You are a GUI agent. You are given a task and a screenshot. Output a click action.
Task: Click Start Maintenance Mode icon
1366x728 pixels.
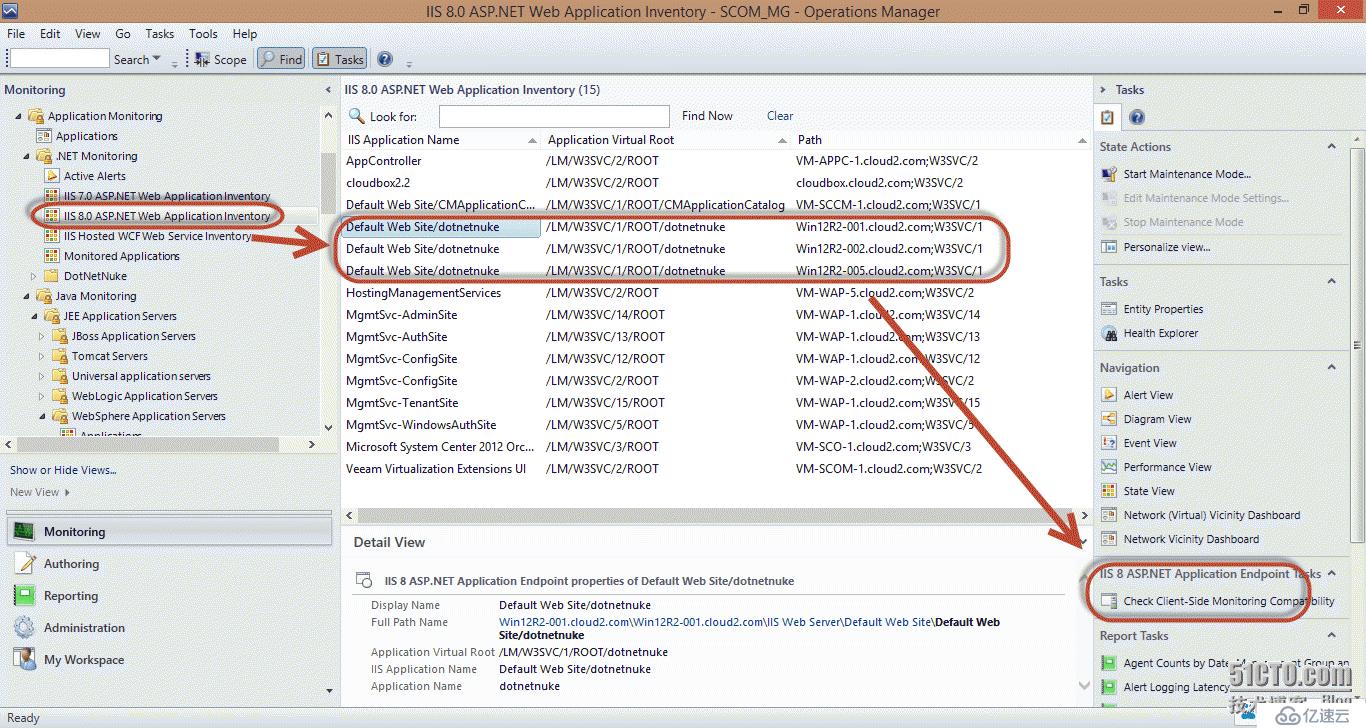coord(1109,174)
